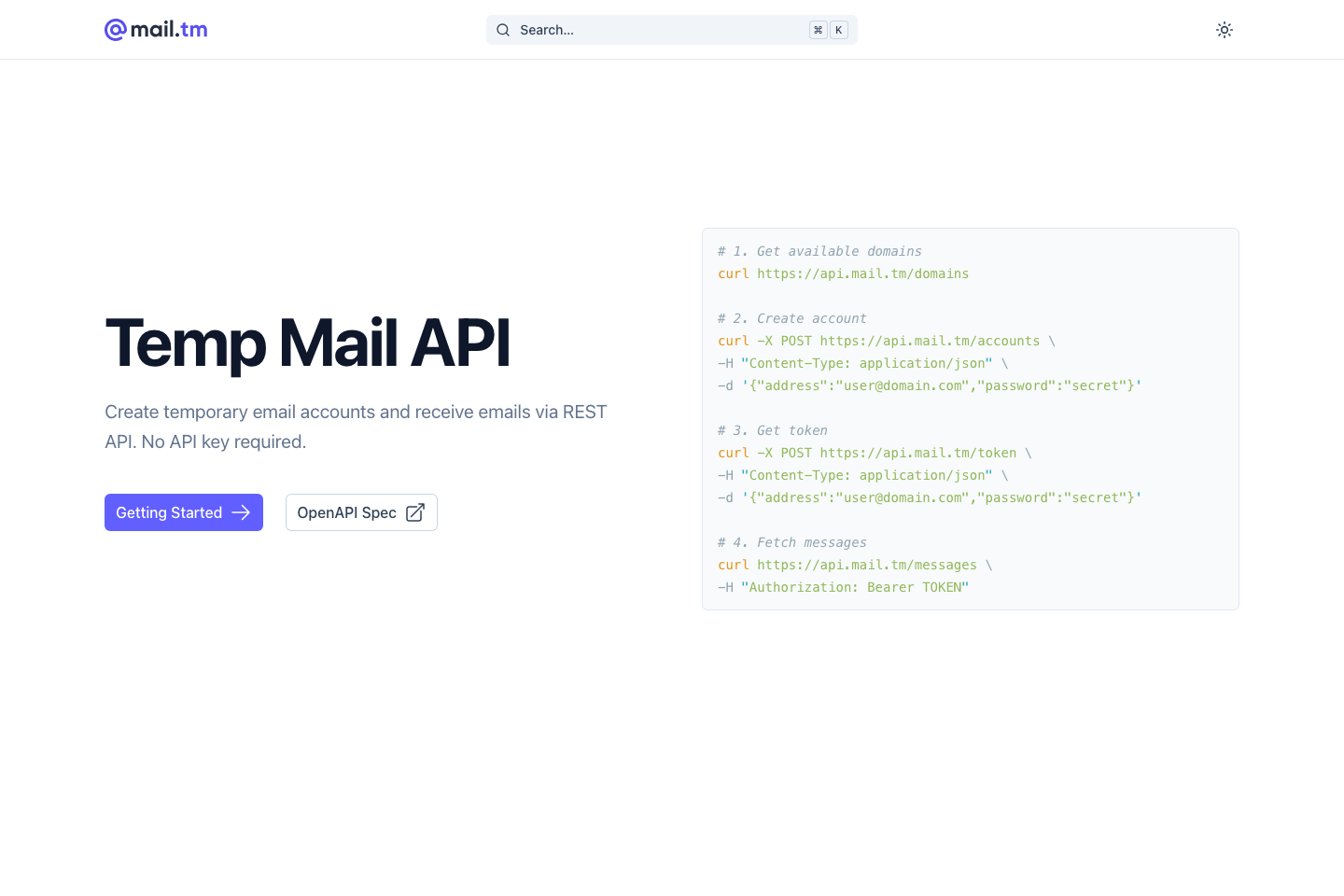Follow the mail.tm home link

pos(155,29)
